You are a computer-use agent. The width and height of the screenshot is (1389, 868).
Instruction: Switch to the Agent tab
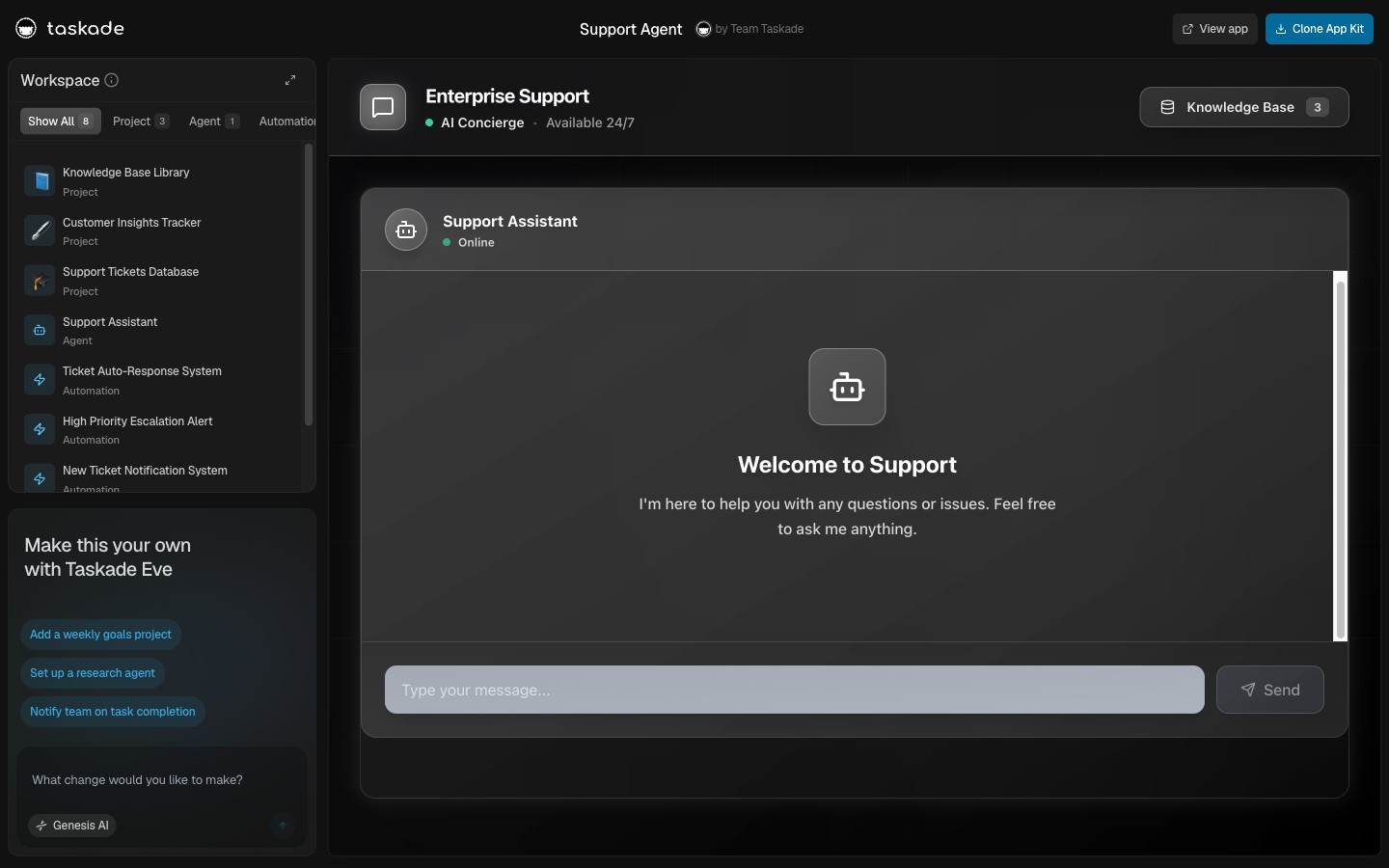pos(214,122)
